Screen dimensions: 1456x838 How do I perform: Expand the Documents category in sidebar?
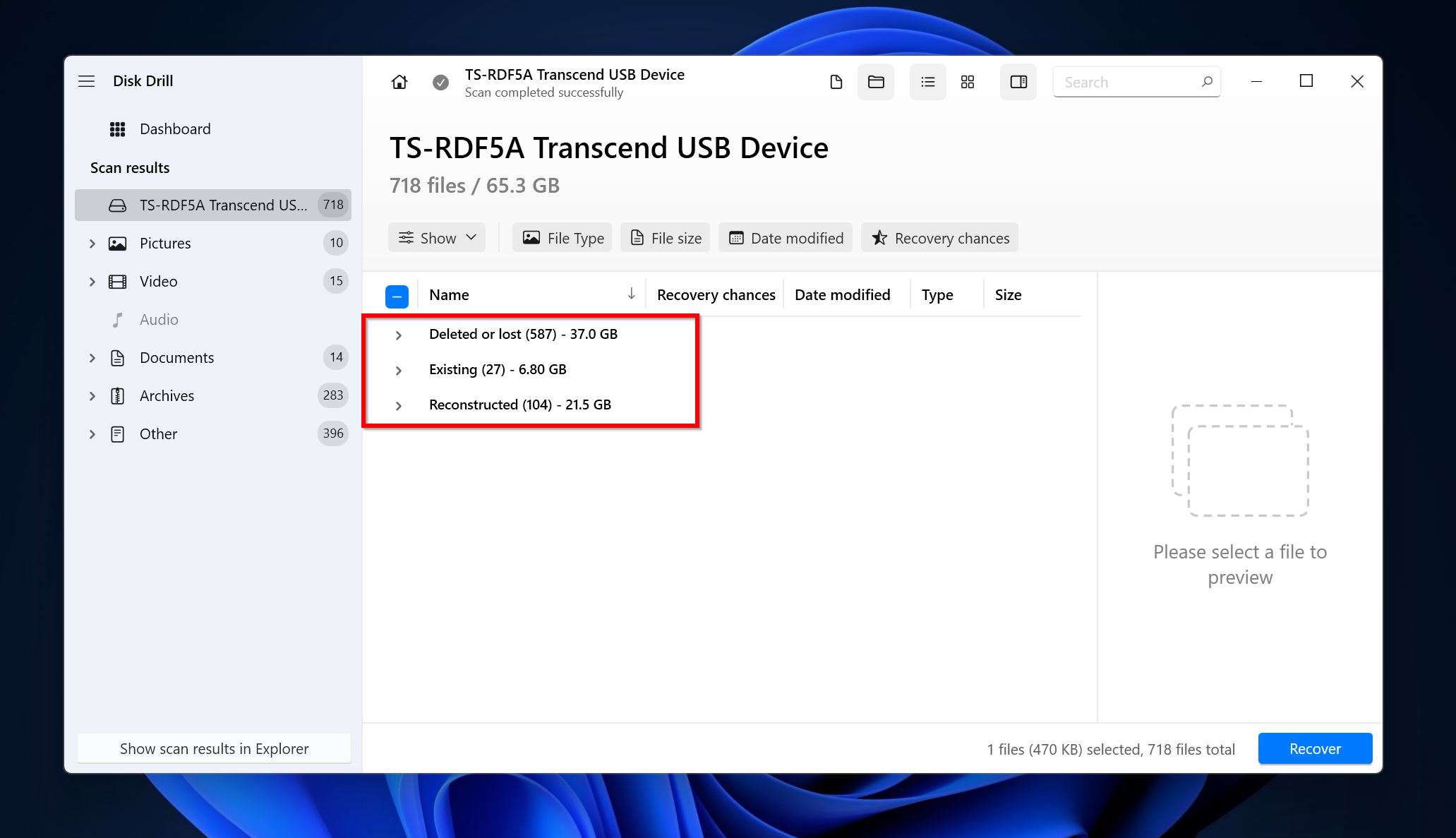(x=92, y=357)
